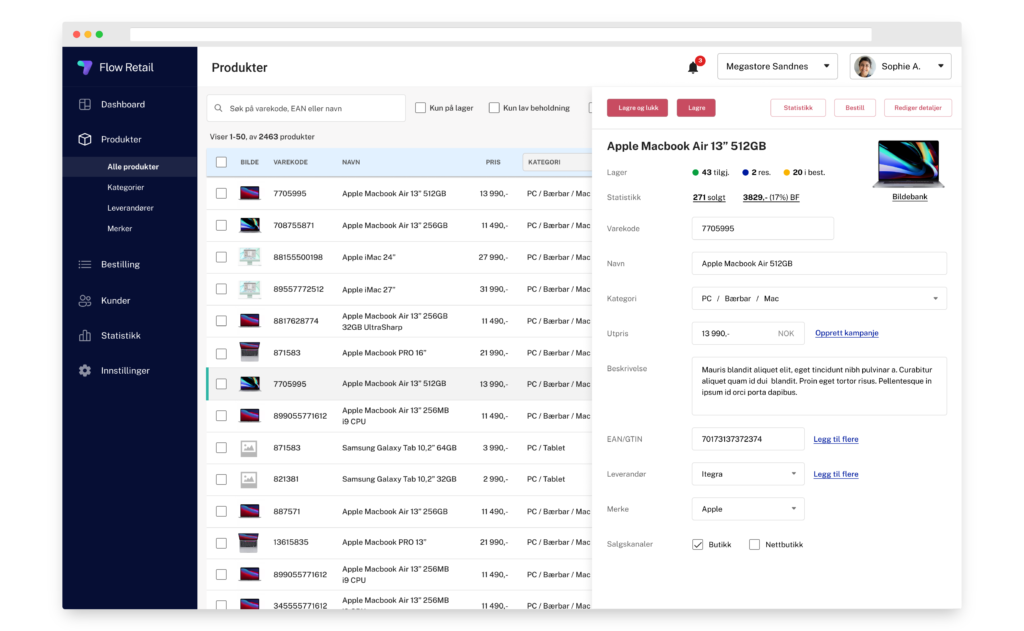
Task: Open the Bildebank link
Action: click(910, 197)
